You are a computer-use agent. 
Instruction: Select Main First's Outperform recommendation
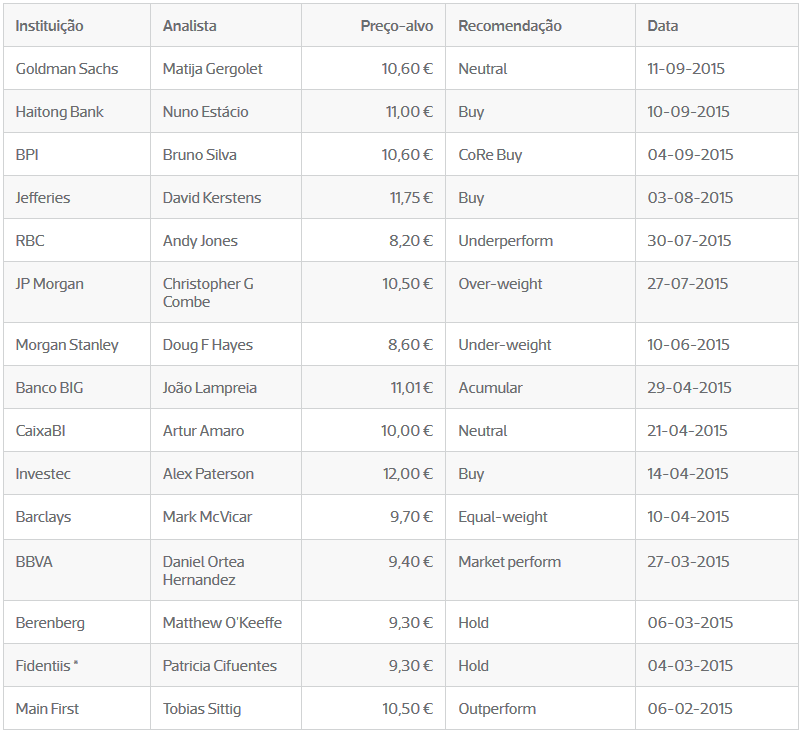point(497,709)
